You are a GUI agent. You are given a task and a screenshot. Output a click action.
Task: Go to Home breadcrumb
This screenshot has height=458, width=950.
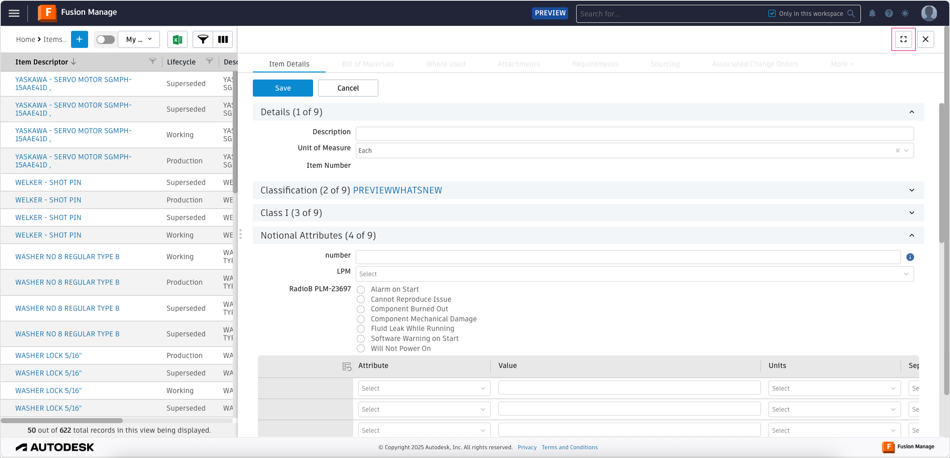(x=25, y=39)
